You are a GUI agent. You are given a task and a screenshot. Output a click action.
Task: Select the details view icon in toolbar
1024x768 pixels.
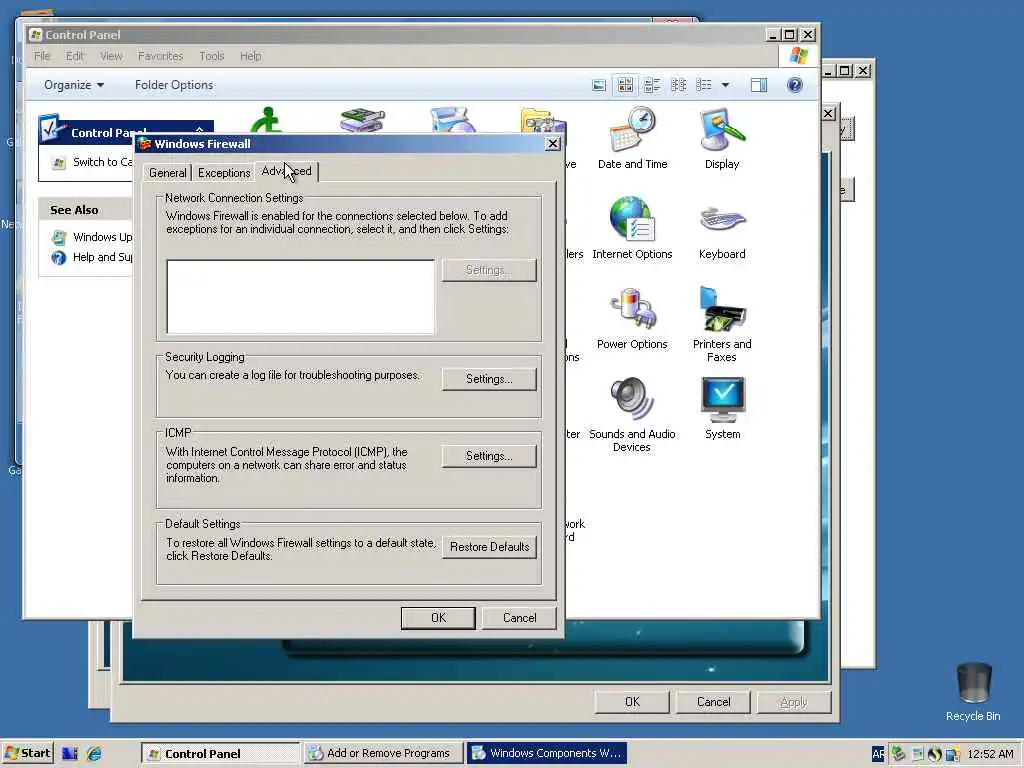coord(703,85)
